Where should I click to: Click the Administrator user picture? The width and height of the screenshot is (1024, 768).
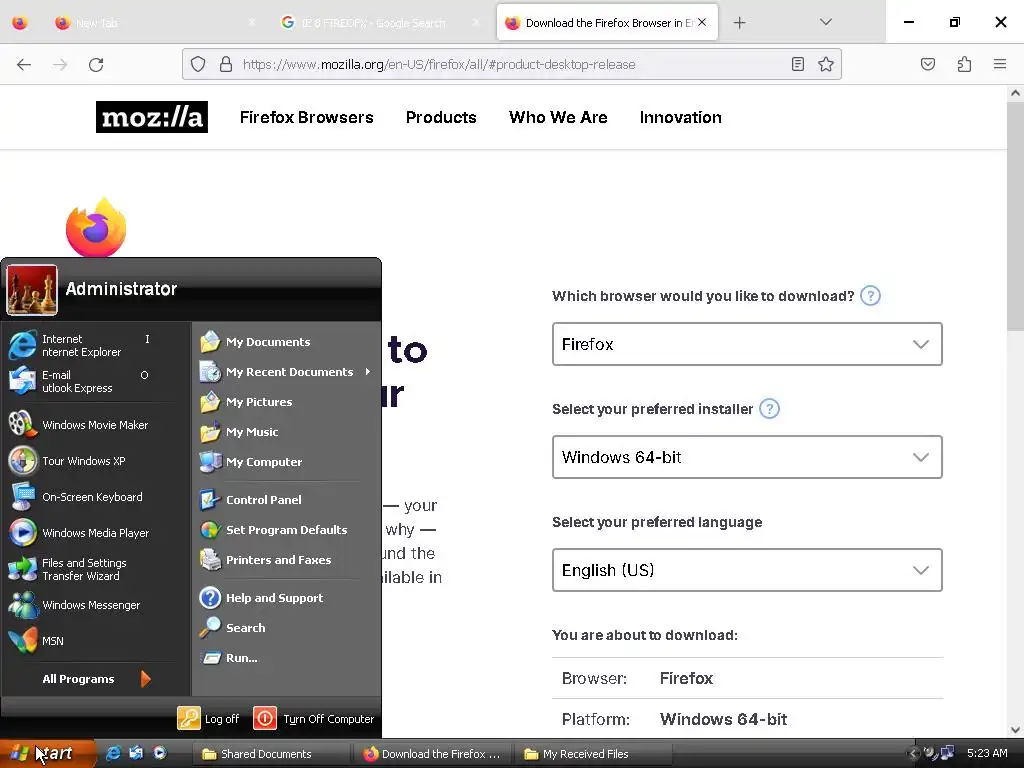pos(32,289)
